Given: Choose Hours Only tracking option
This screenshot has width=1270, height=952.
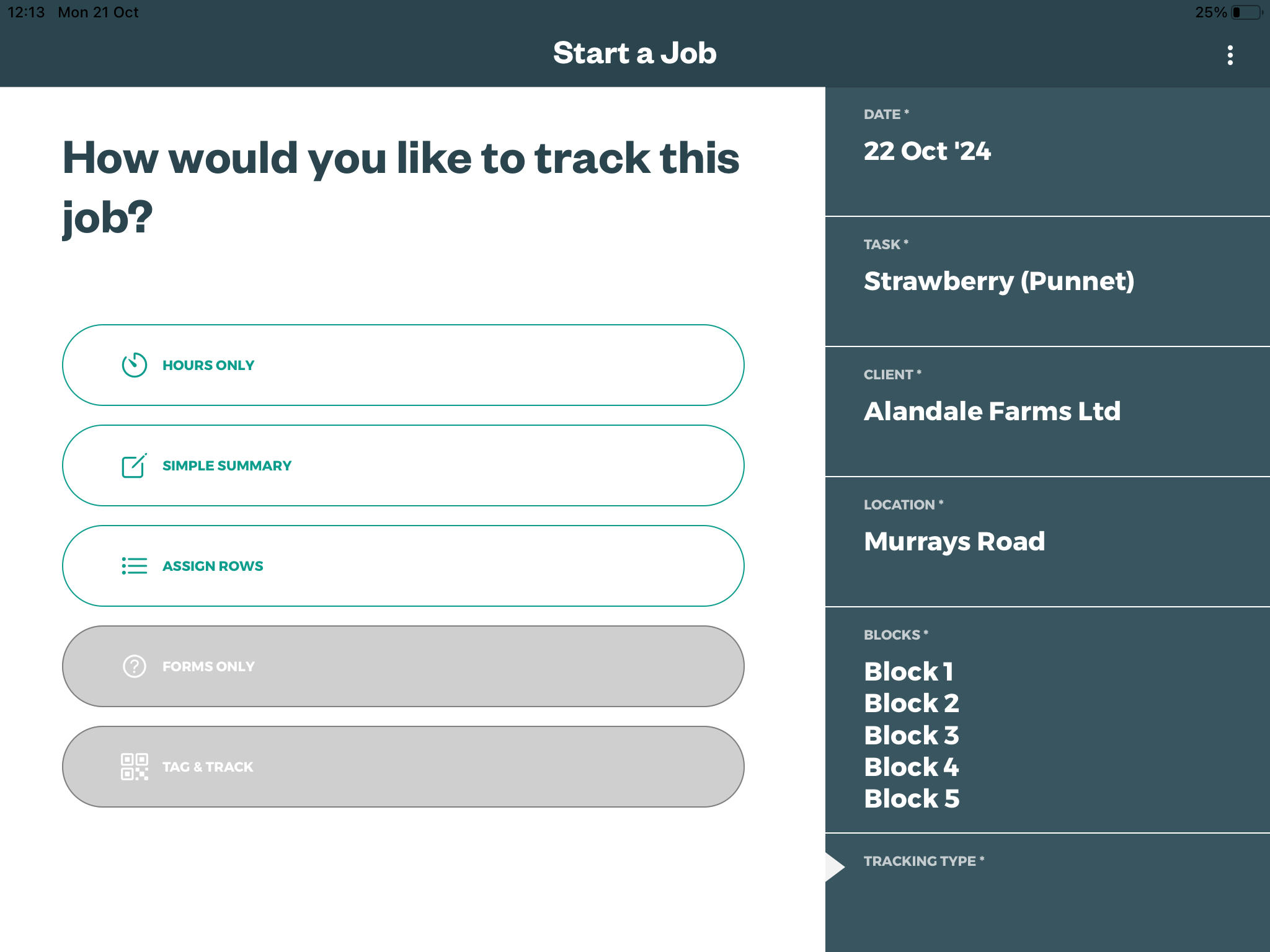Looking at the screenshot, I should (403, 365).
